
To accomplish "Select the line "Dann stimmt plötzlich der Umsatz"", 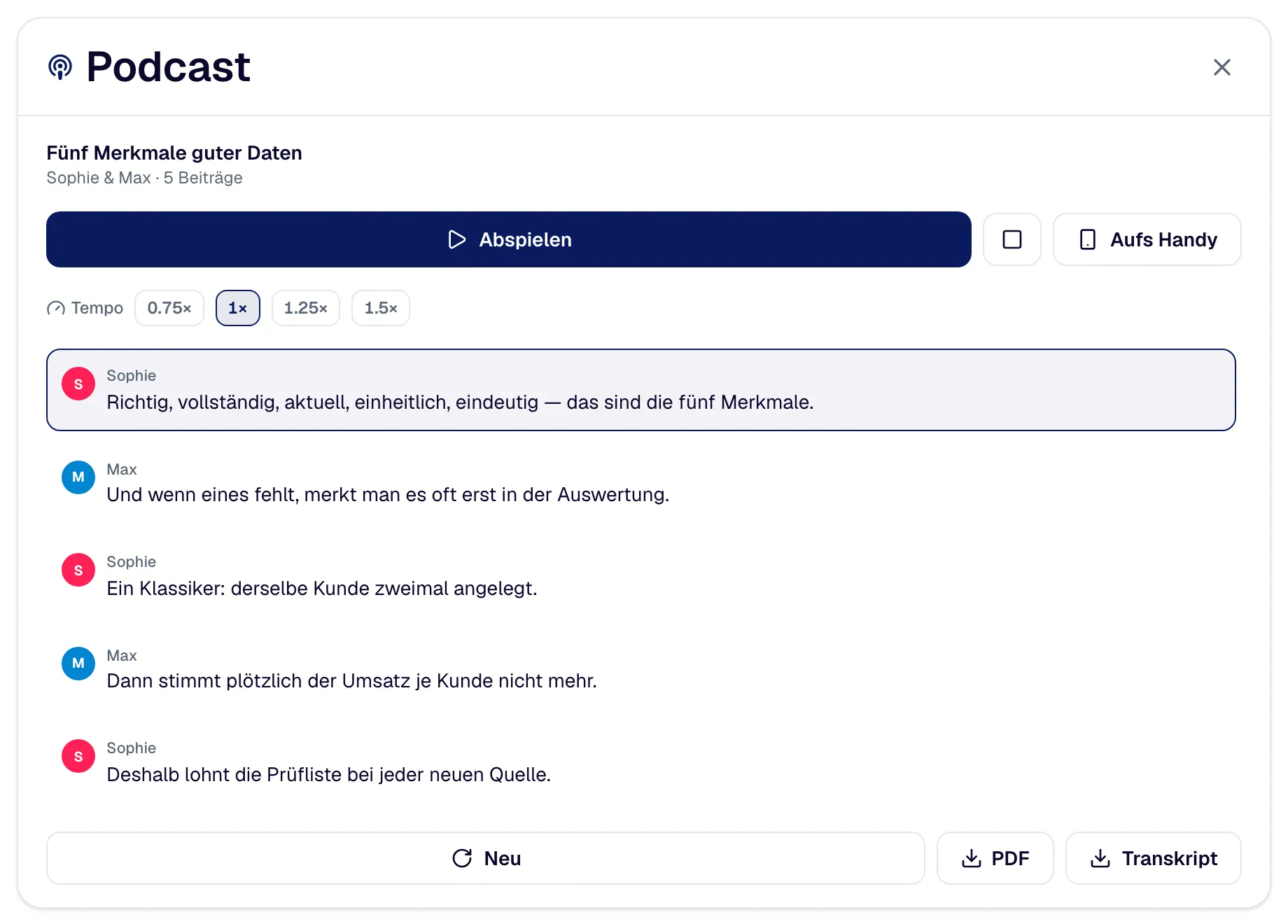I will pos(641,669).
